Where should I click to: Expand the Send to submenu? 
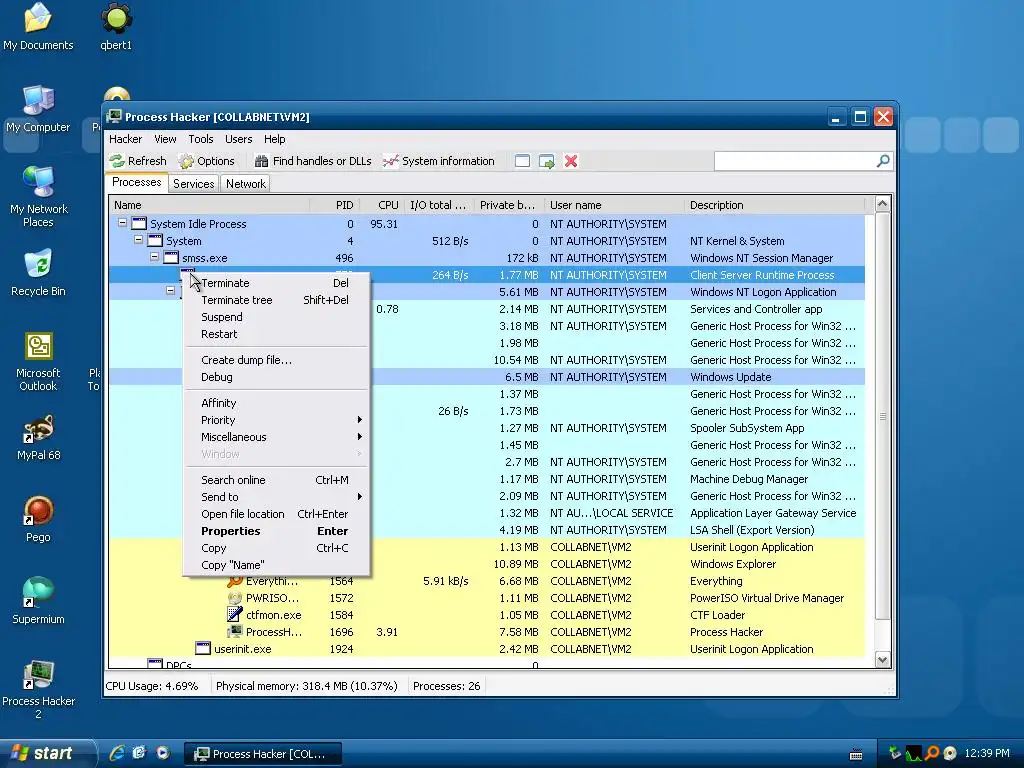click(276, 497)
